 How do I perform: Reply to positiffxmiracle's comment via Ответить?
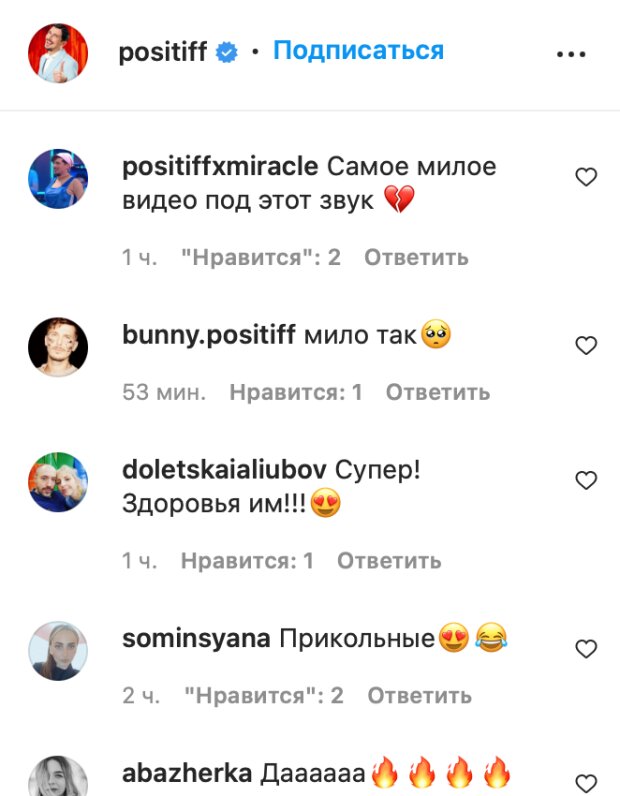pyautogui.click(x=416, y=257)
